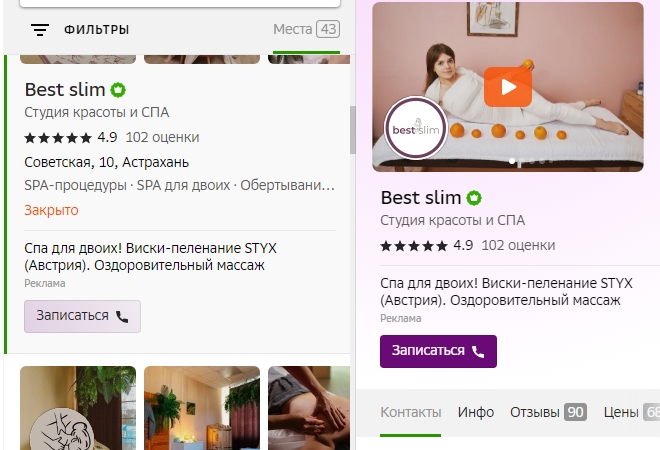Click verified badge in the details panel

pyautogui.click(x=474, y=198)
